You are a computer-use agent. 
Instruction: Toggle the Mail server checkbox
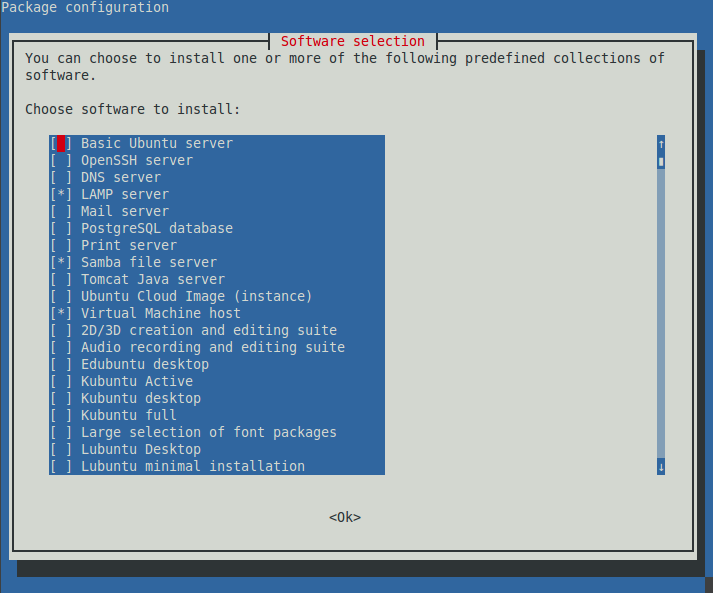61,211
